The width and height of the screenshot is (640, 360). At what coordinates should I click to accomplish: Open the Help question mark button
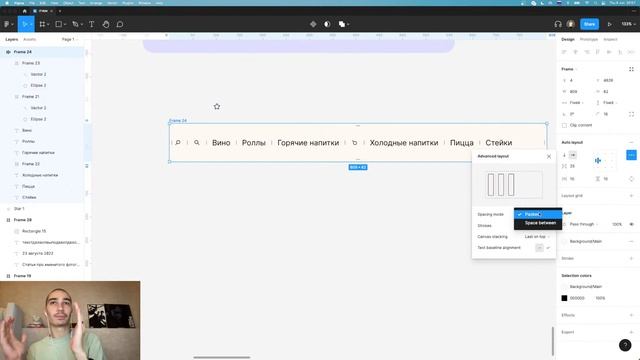[625, 345]
